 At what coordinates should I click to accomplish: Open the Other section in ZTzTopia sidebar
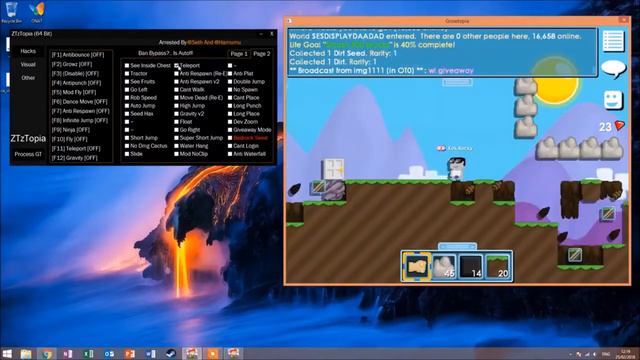28,78
